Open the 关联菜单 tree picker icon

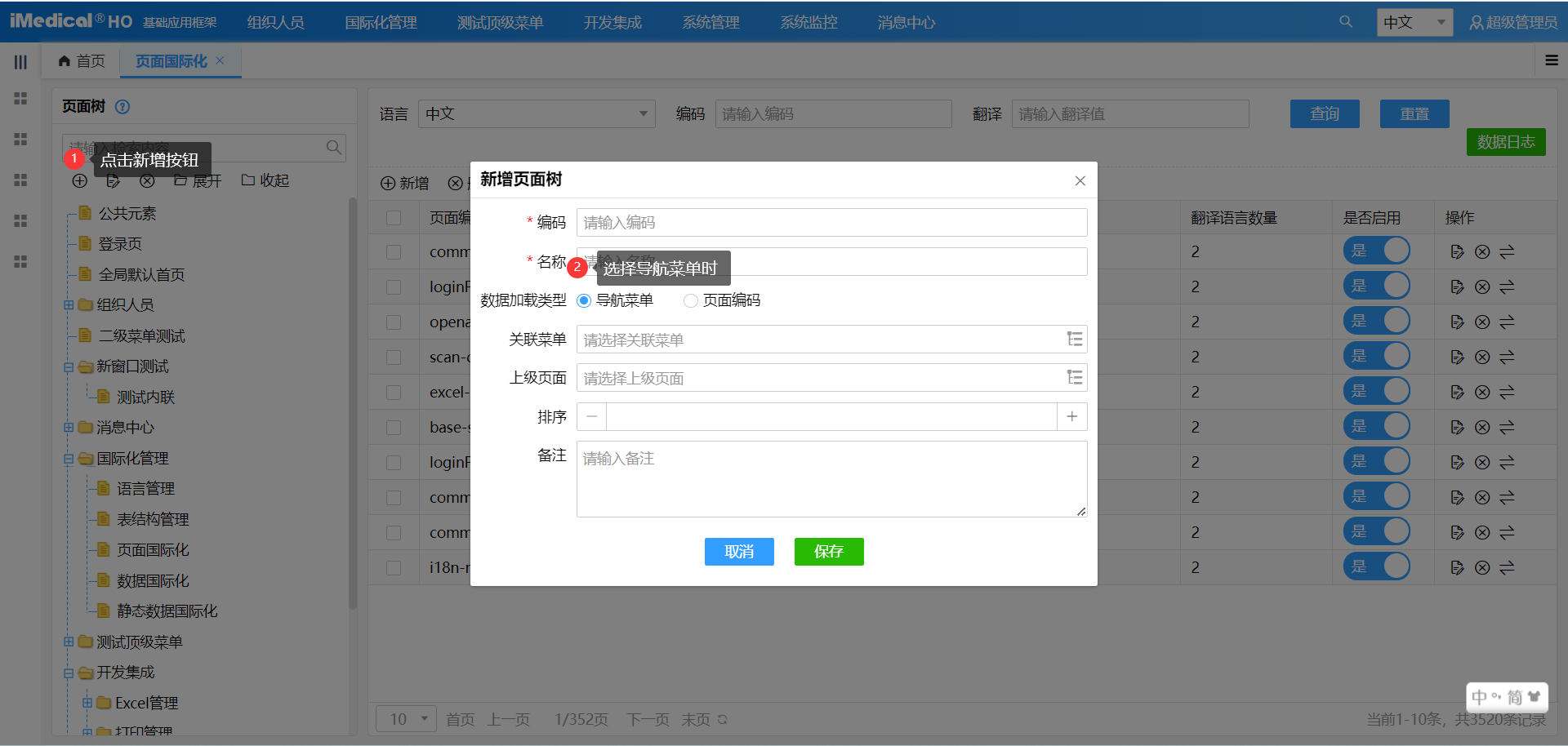click(1075, 339)
